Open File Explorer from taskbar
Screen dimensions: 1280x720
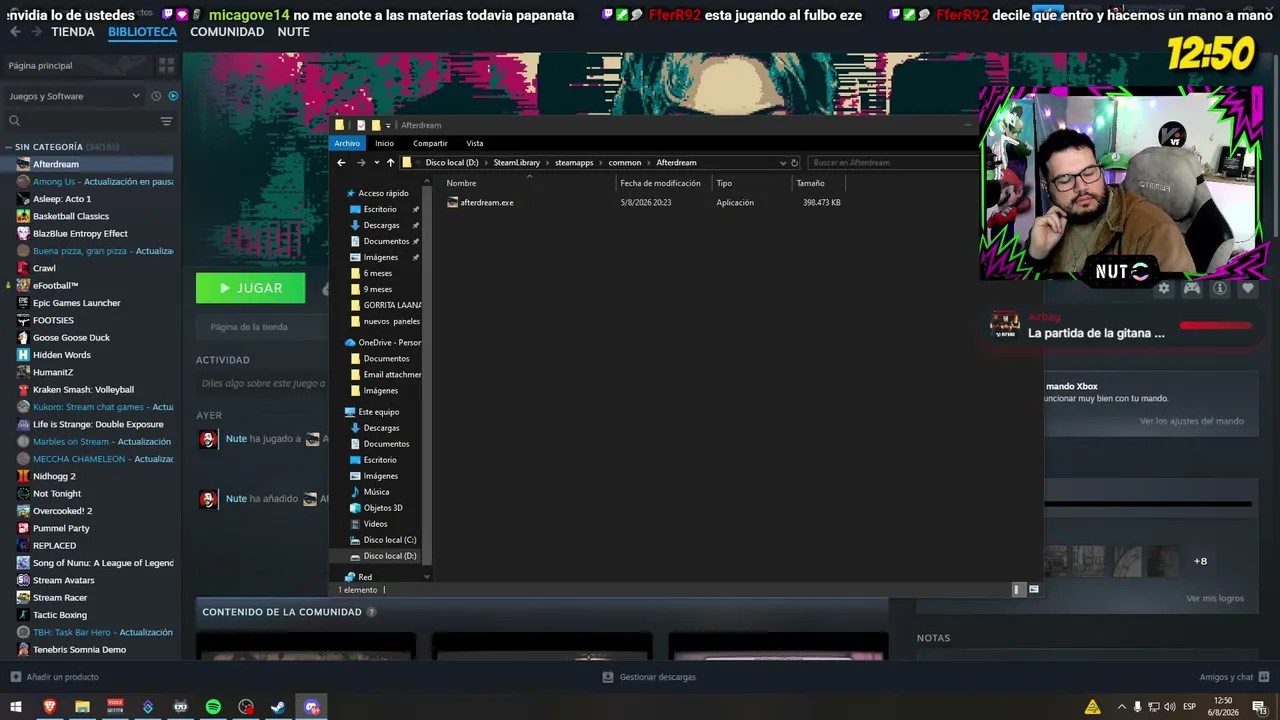click(82, 707)
